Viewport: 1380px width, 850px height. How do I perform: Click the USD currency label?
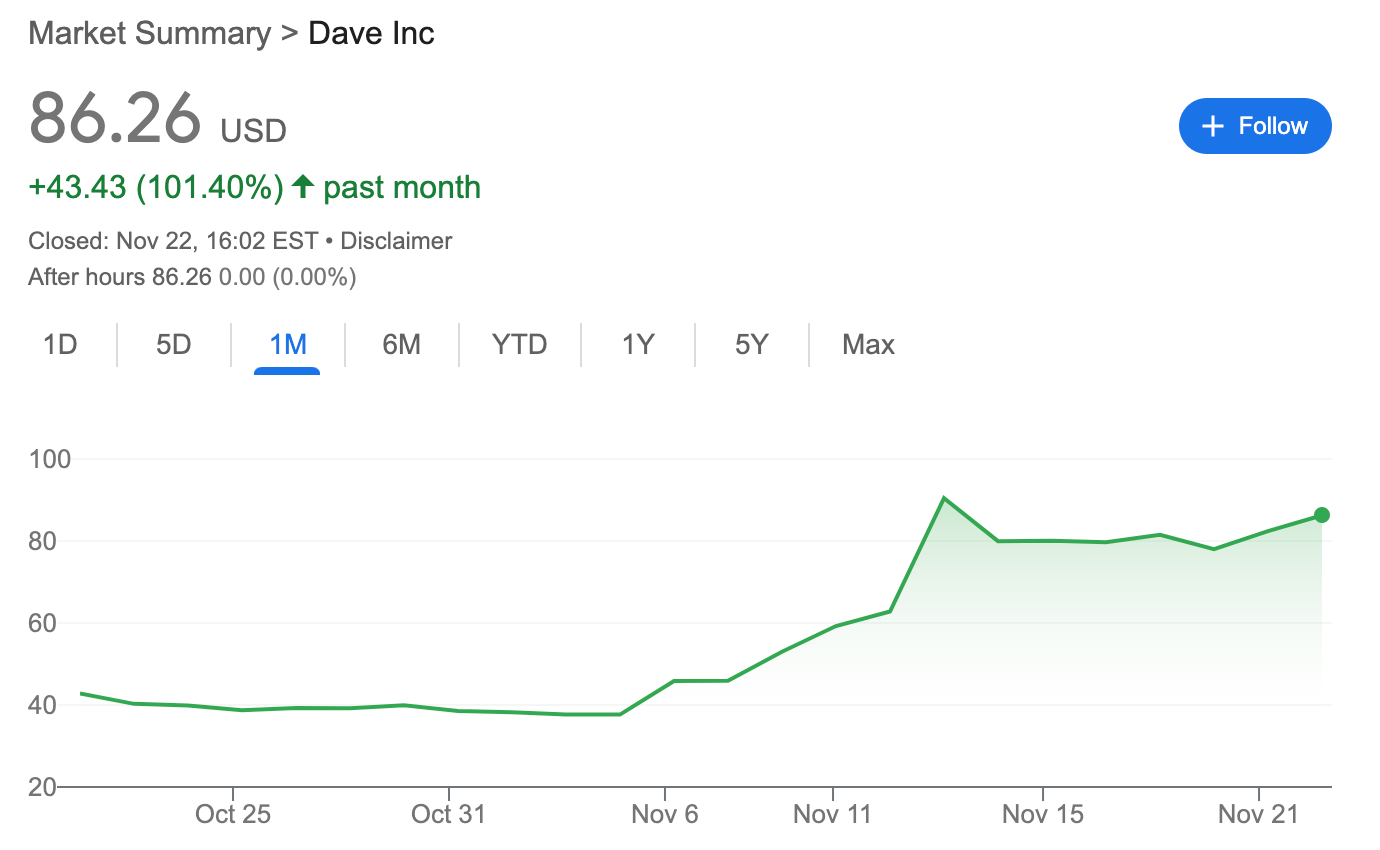click(x=254, y=131)
